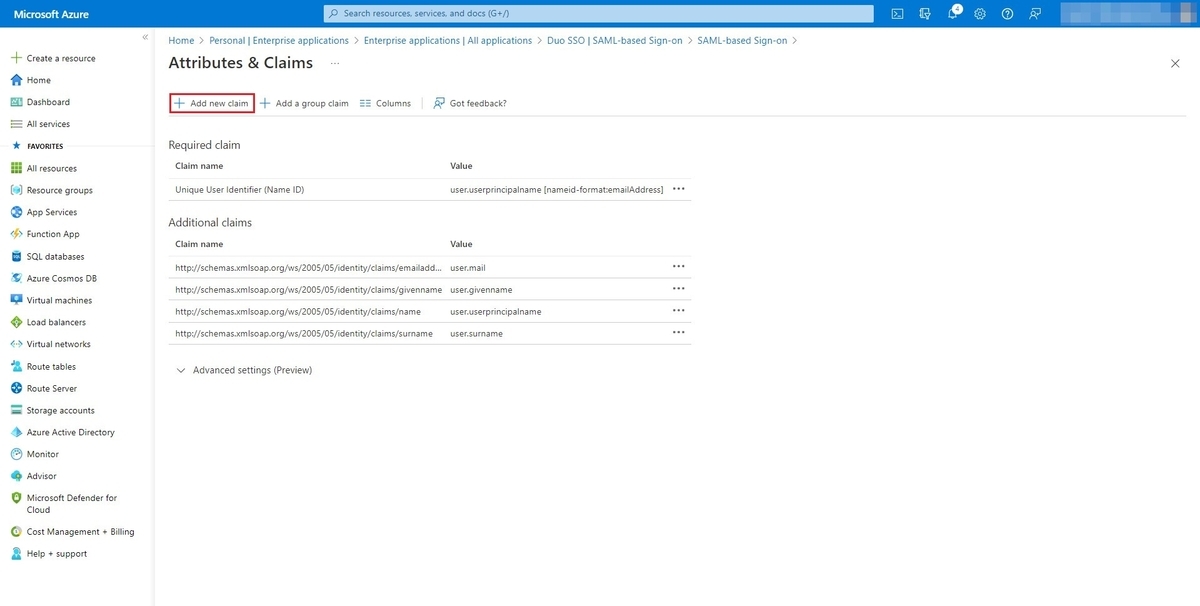This screenshot has height=606, width=1200.
Task: Open ellipsis menu for emailaddress claim row
Action: pos(679,267)
